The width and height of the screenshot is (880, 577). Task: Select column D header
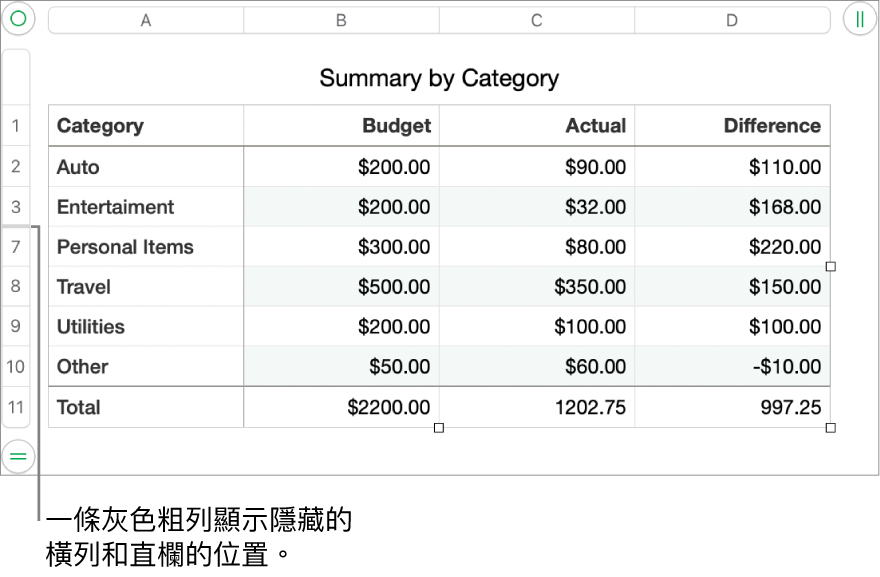(732, 20)
